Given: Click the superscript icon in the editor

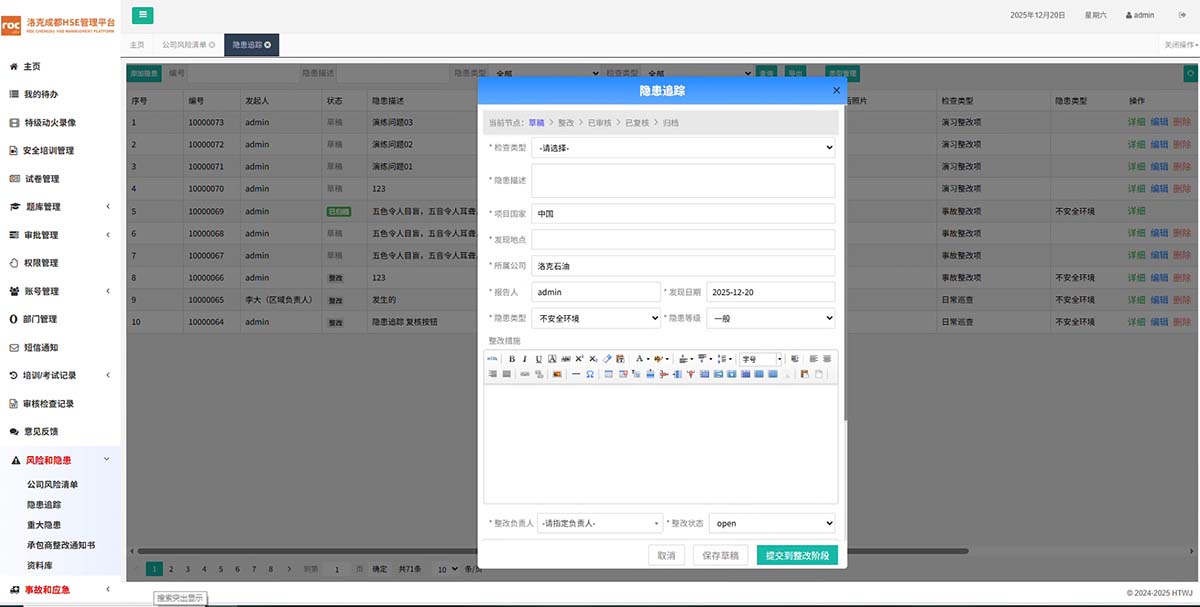Looking at the screenshot, I should (579, 358).
